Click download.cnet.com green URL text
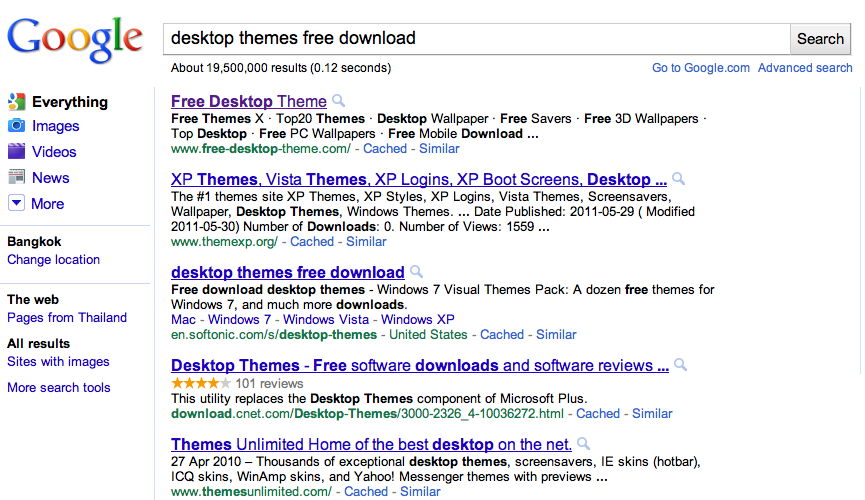Viewport: 865px width, 500px height. pos(367,414)
